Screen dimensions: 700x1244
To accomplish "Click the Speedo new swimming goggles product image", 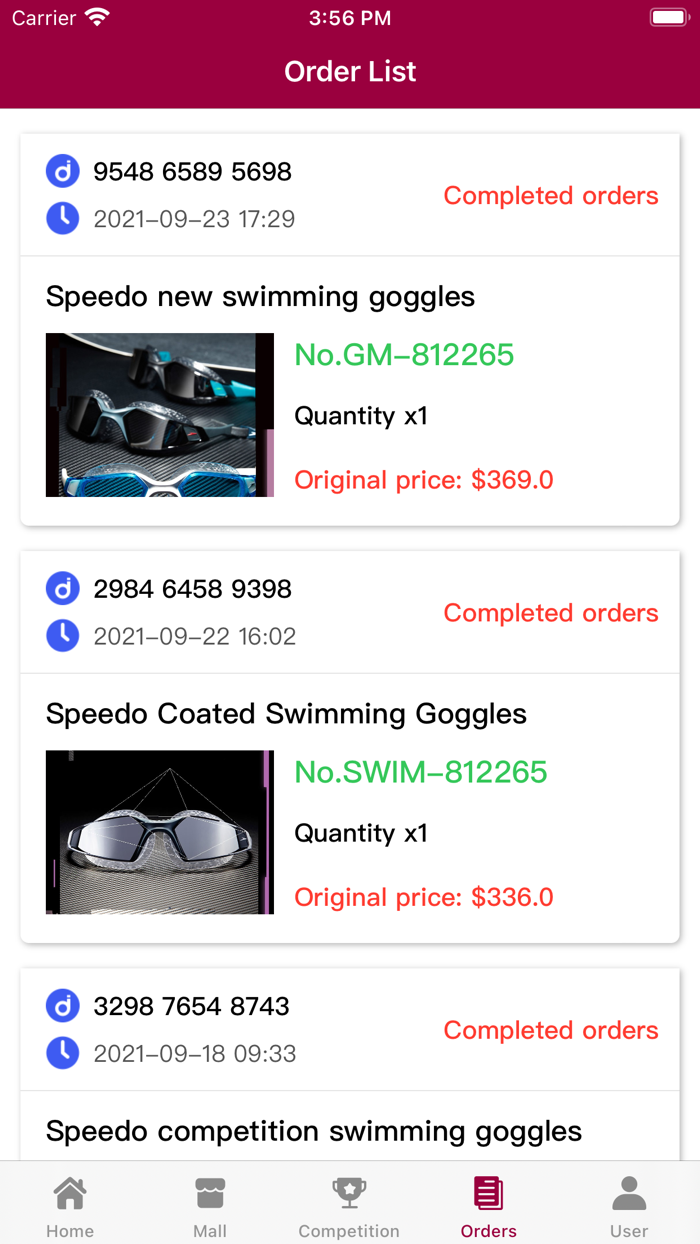I will [159, 414].
